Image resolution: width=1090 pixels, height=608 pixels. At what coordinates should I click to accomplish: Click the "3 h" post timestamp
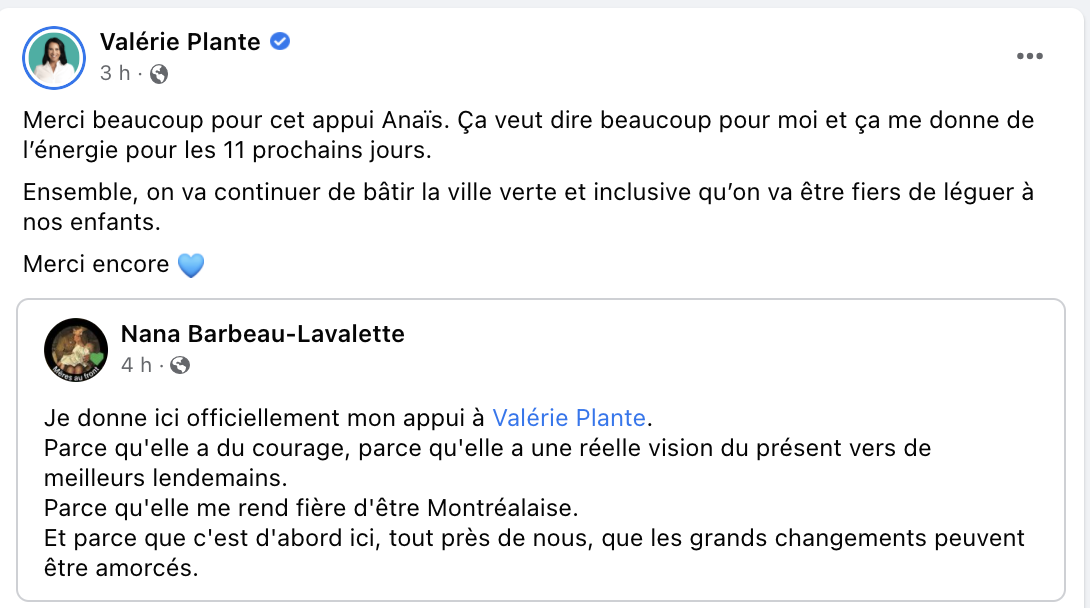point(115,73)
